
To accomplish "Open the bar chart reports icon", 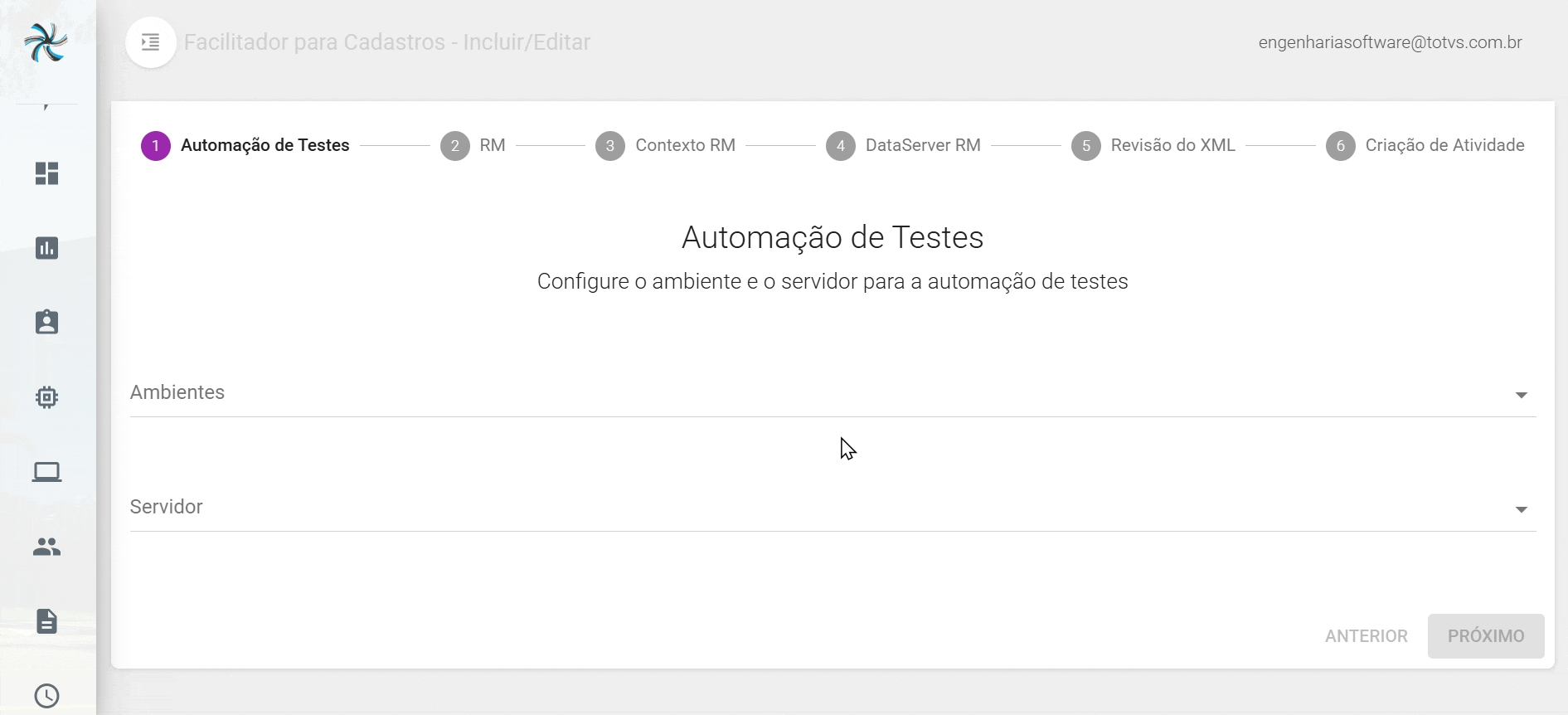I will pyautogui.click(x=46, y=248).
